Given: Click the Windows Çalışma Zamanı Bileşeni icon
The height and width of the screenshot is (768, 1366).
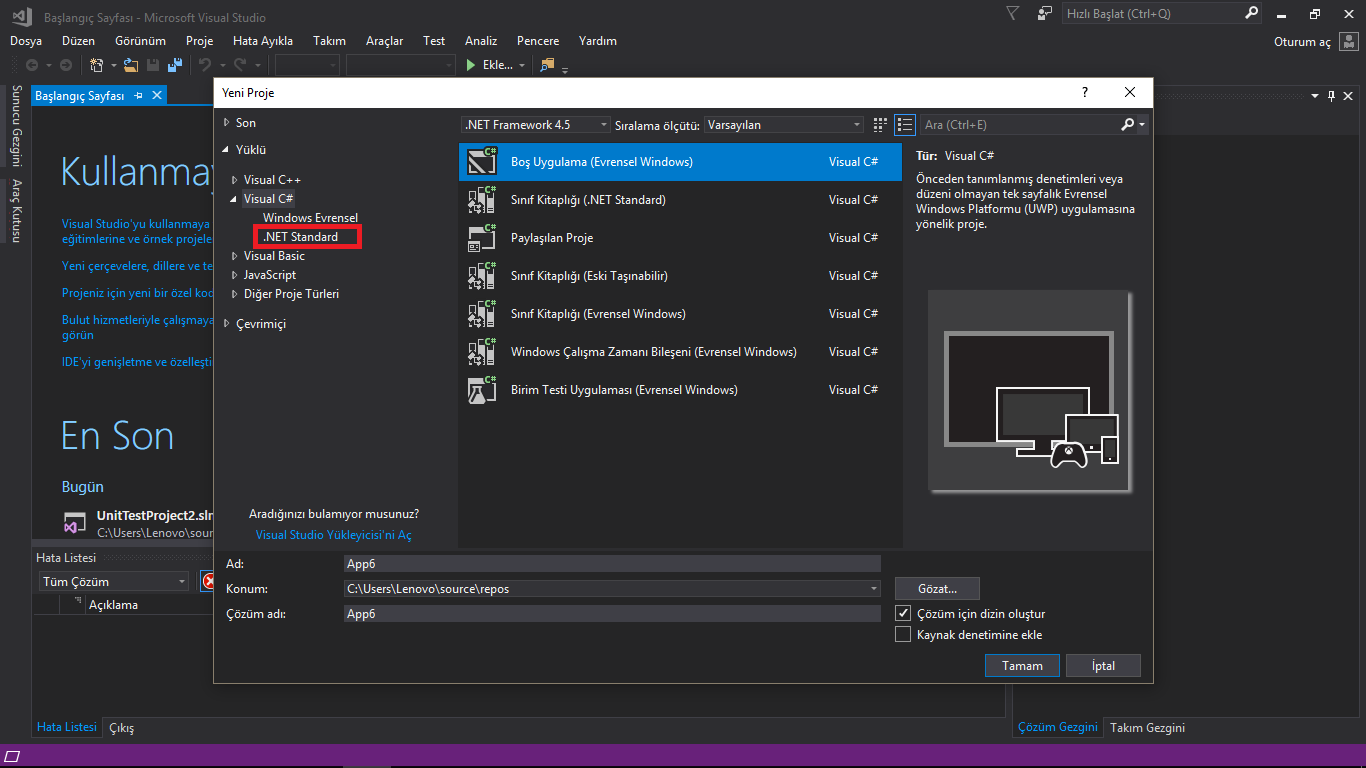Looking at the screenshot, I should pos(482,351).
